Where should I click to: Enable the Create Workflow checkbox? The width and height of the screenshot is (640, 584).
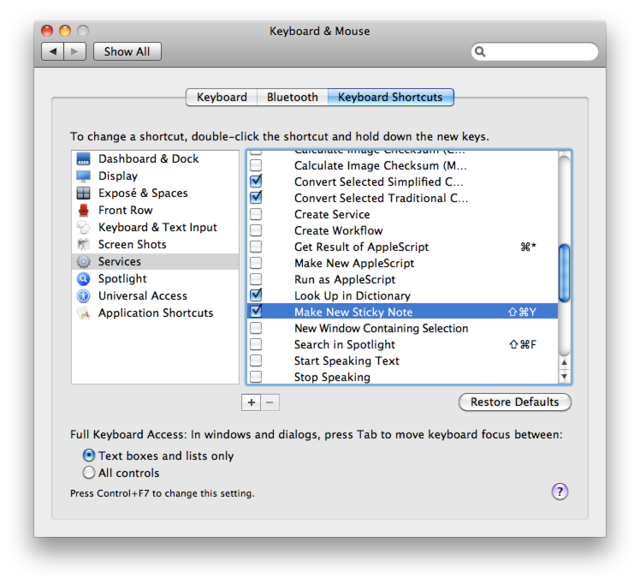coord(256,231)
